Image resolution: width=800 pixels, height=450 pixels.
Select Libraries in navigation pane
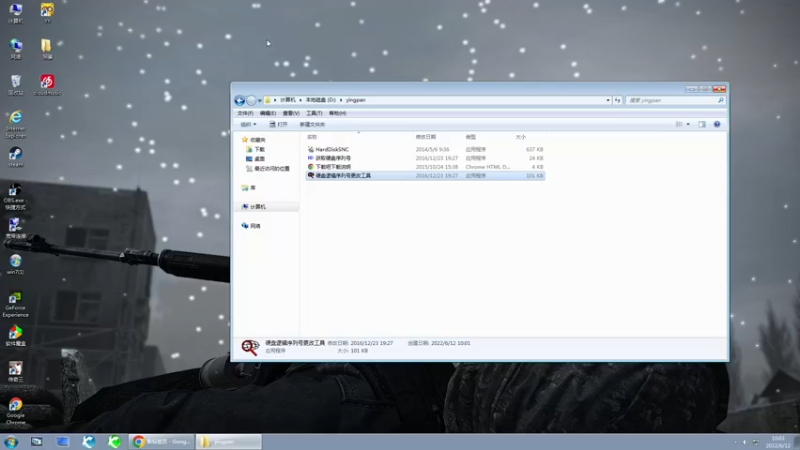pos(248,188)
